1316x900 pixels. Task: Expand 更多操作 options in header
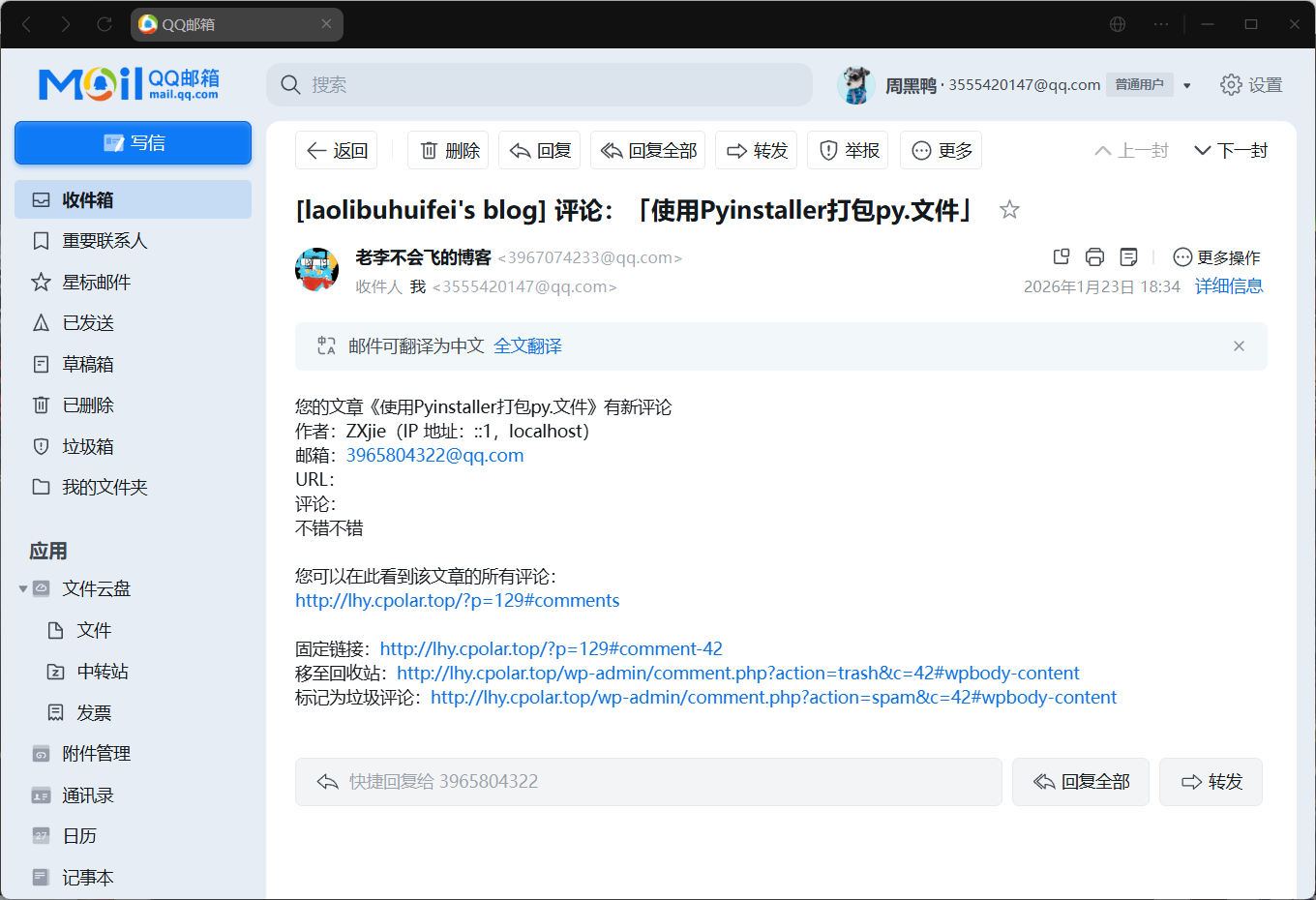click(x=1216, y=257)
